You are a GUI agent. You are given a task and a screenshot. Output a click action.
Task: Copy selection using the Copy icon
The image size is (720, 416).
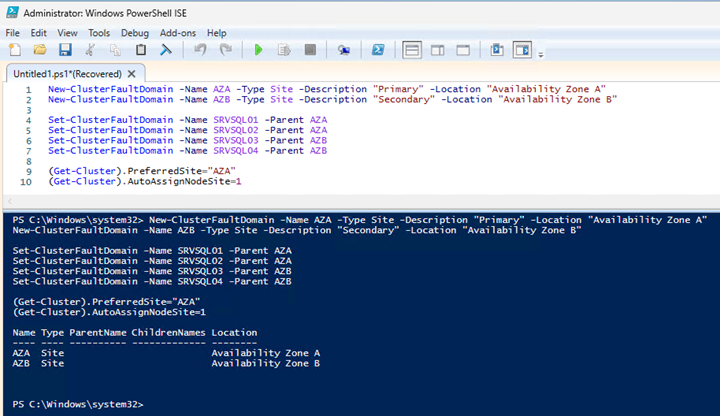point(115,50)
